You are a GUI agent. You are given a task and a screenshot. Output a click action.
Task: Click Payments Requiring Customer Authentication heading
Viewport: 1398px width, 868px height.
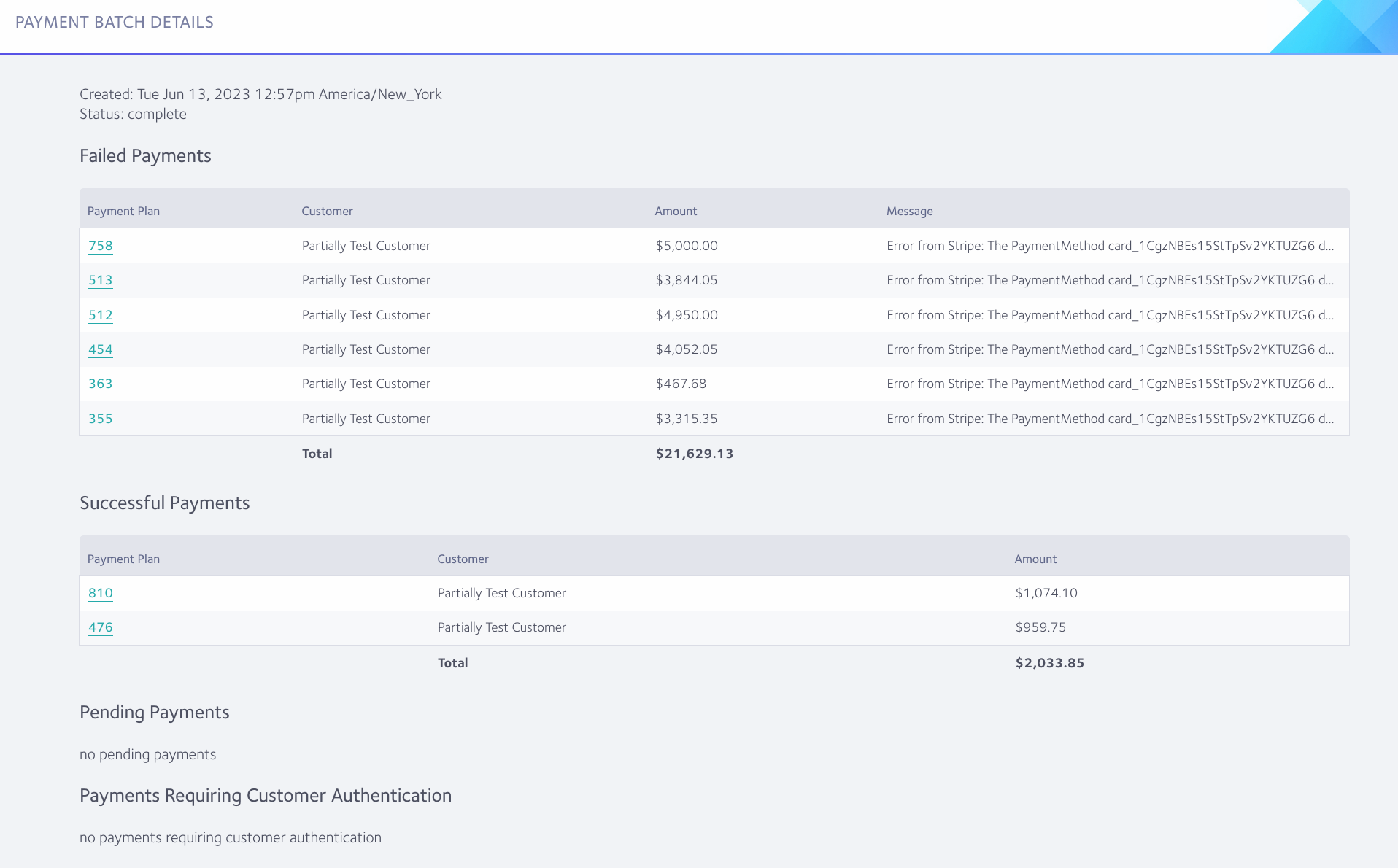pyautogui.click(x=266, y=796)
